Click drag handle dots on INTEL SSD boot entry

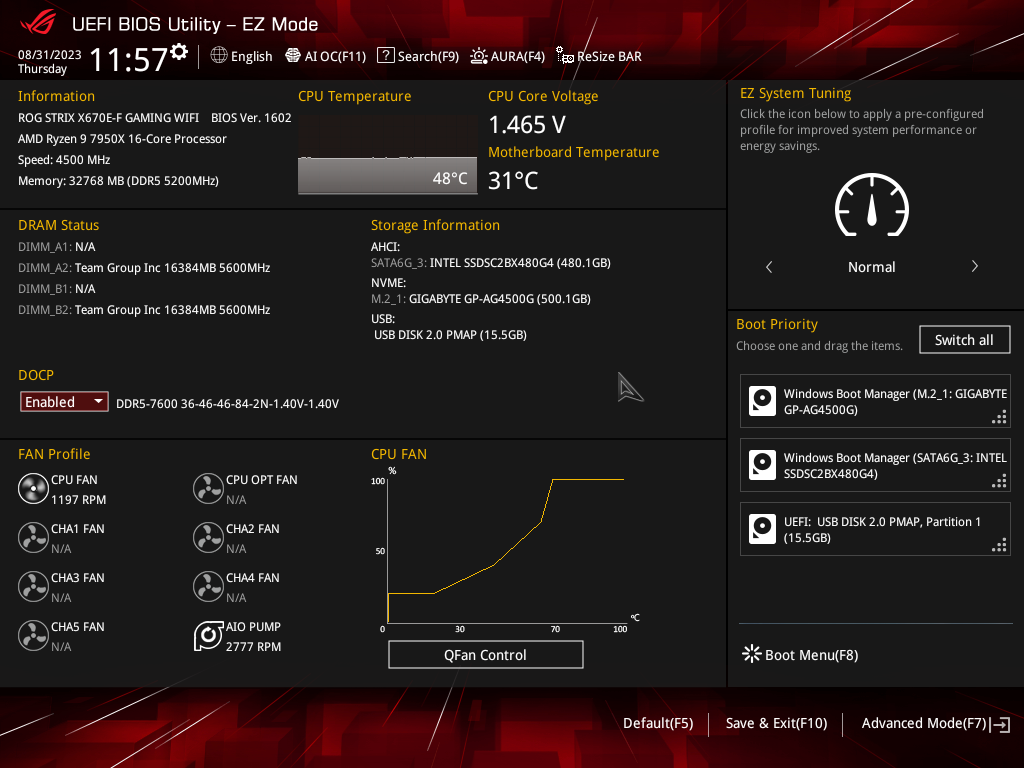point(999,481)
